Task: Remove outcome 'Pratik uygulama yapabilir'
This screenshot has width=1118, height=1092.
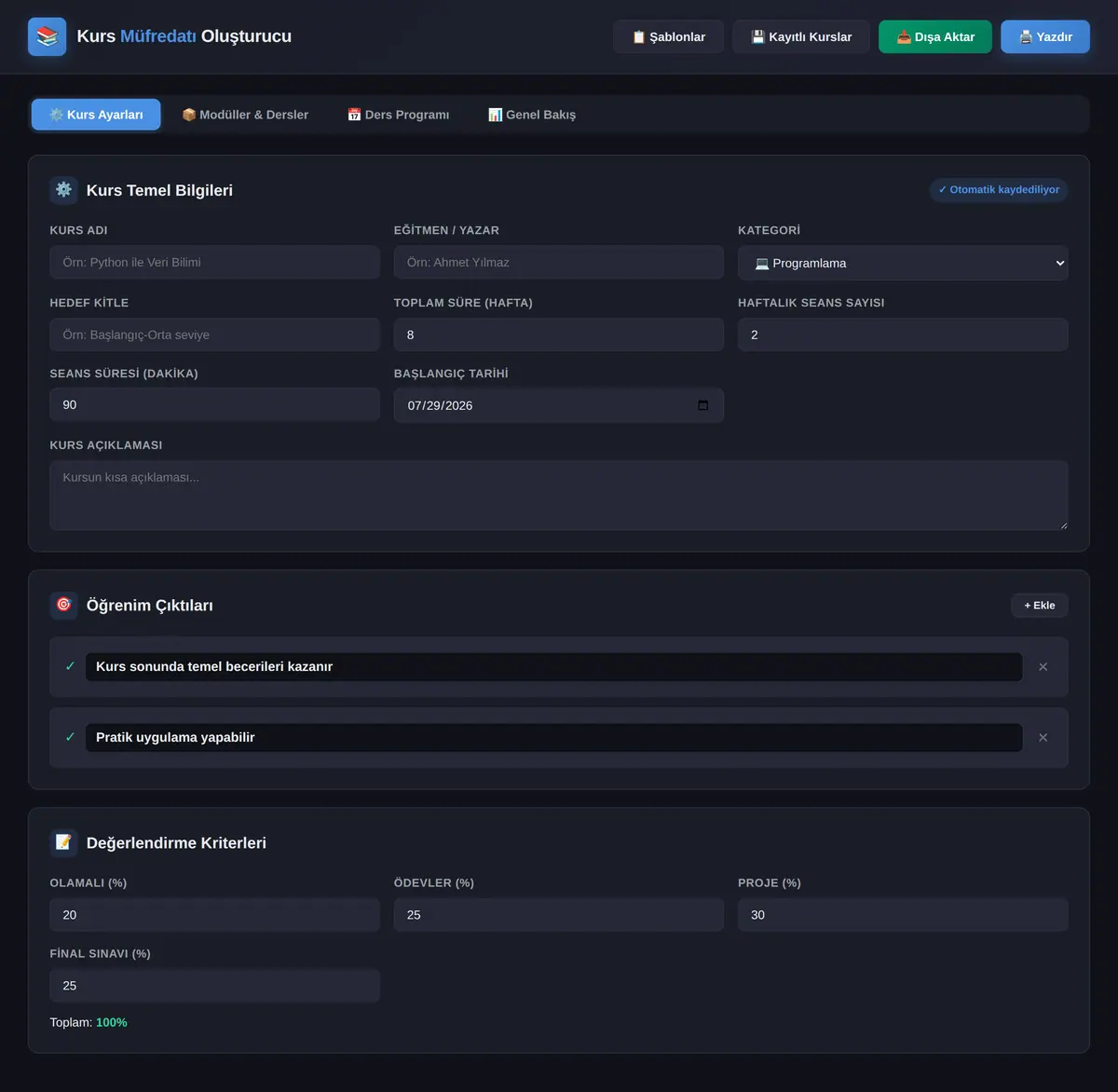Action: coord(1043,738)
